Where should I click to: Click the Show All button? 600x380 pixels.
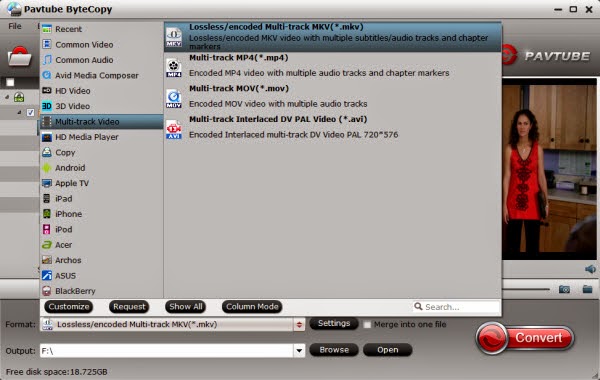(186, 307)
